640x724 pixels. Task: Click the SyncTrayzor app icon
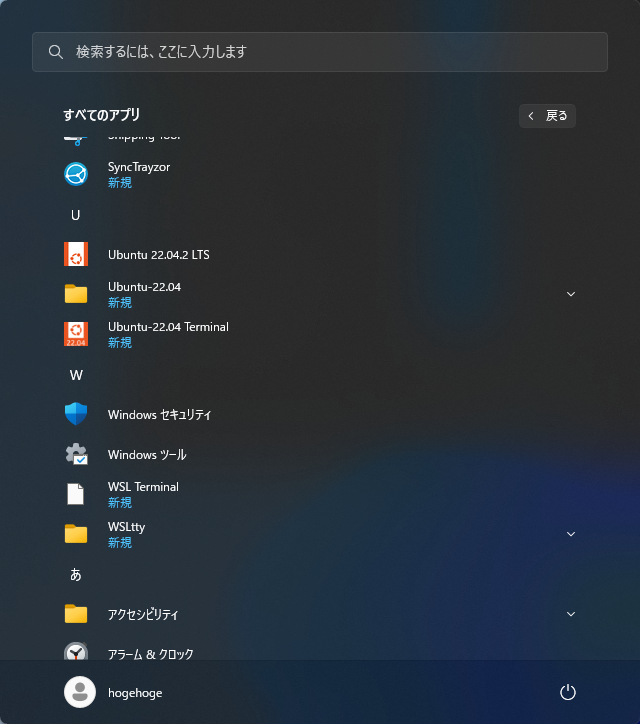point(76,174)
